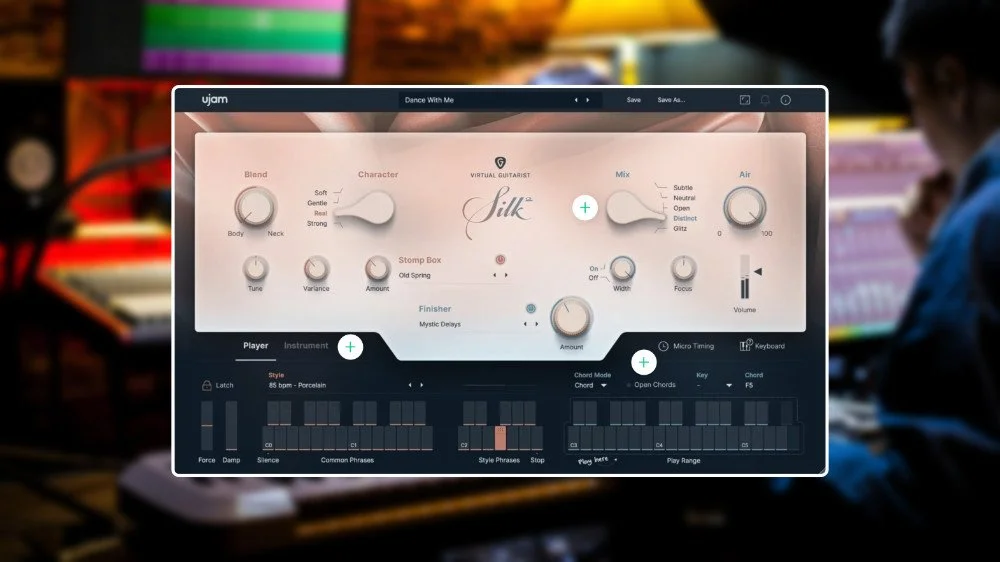1000x562 pixels.
Task: Switch to the Player tab
Action: pyautogui.click(x=255, y=346)
